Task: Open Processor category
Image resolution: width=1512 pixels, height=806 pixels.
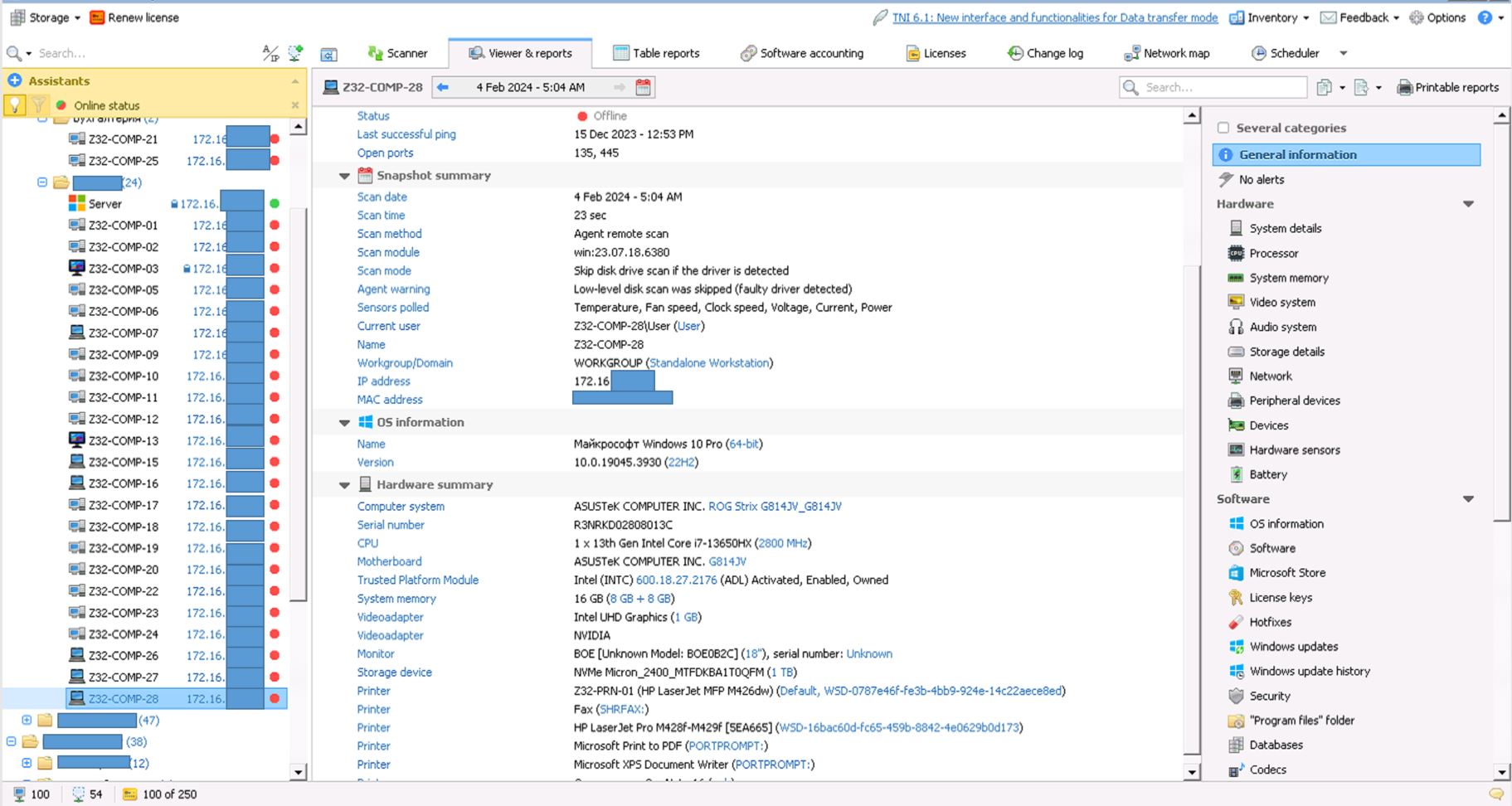Action: coord(1263,254)
